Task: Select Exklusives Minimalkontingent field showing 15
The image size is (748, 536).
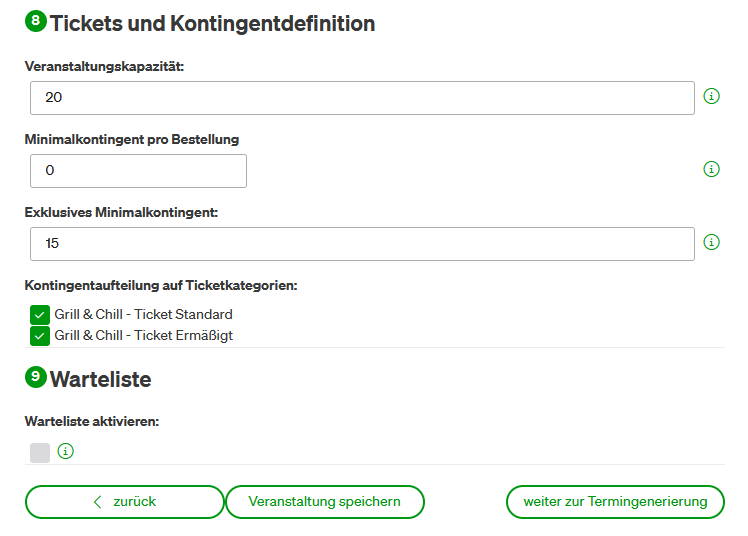Action: point(362,244)
